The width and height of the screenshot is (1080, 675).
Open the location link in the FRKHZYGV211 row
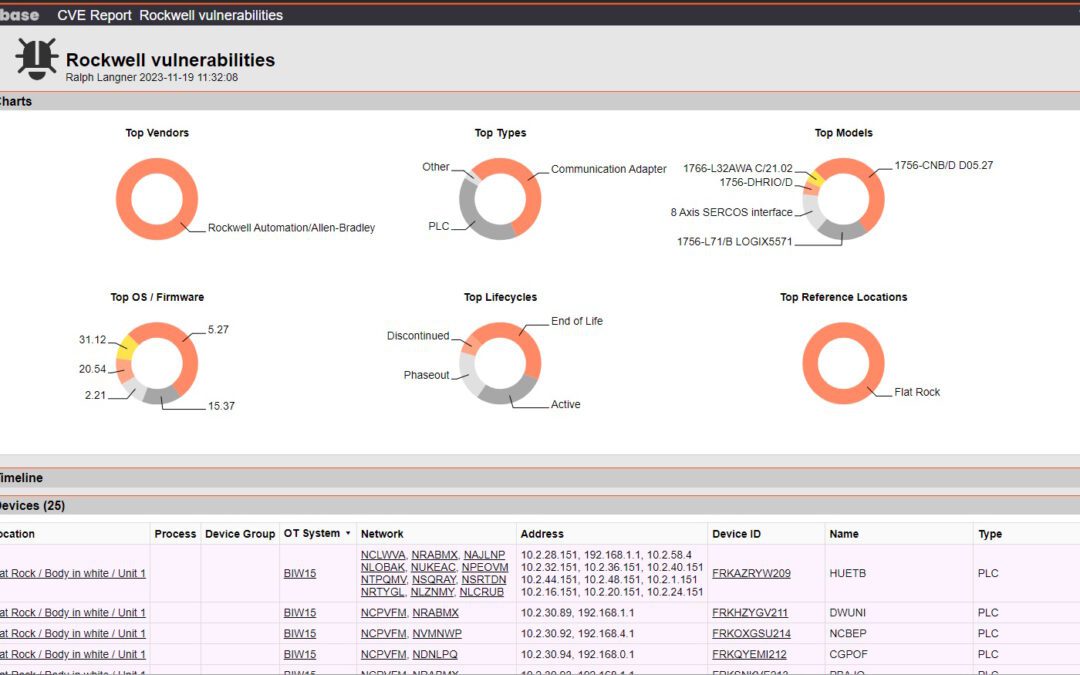click(x=73, y=612)
